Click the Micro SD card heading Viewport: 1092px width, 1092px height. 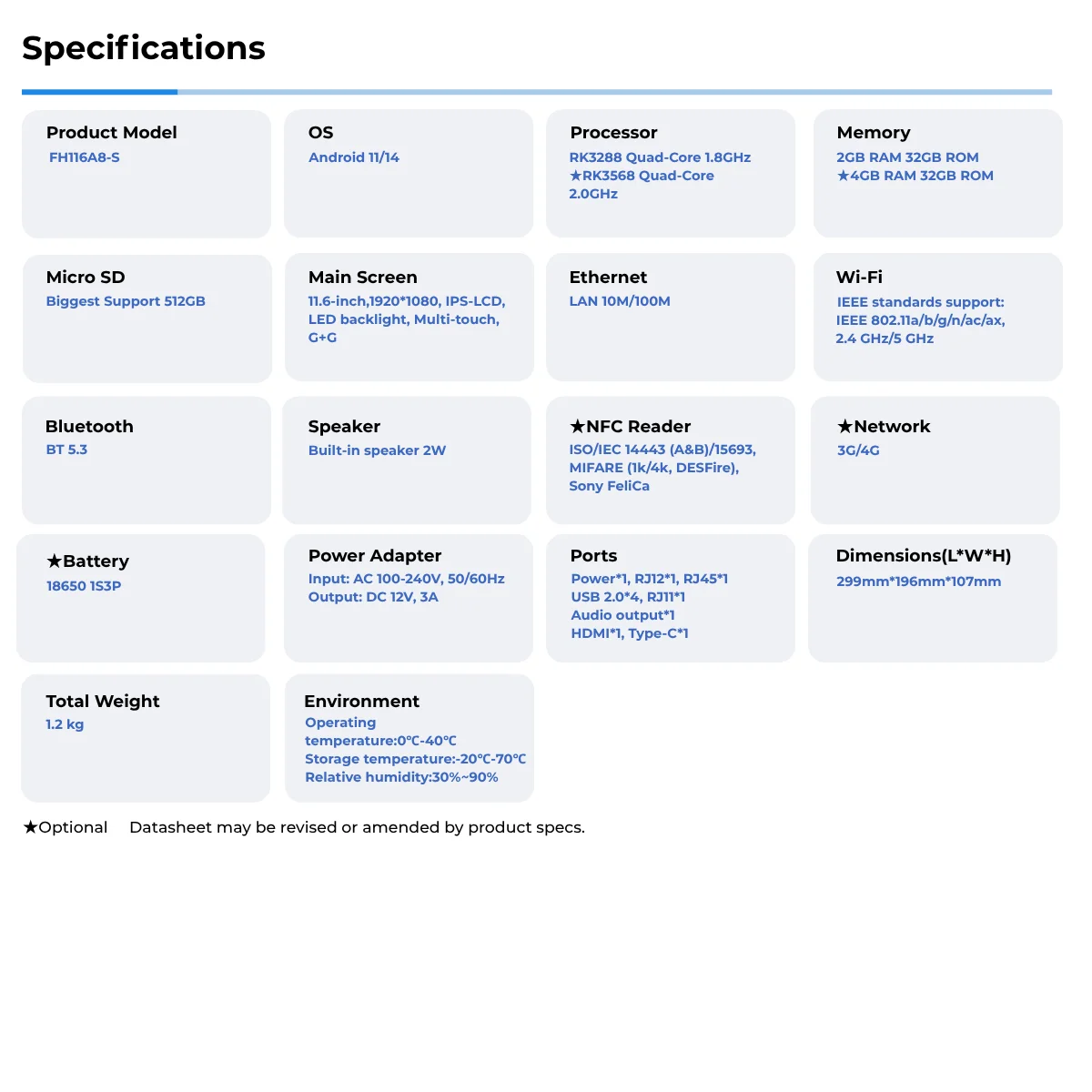[86, 278]
